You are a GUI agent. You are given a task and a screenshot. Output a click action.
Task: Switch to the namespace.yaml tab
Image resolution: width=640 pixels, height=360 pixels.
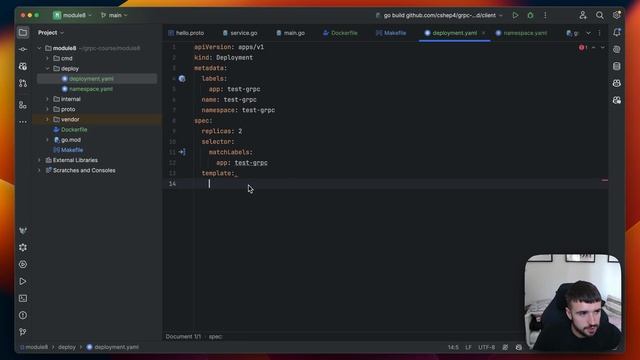521,33
